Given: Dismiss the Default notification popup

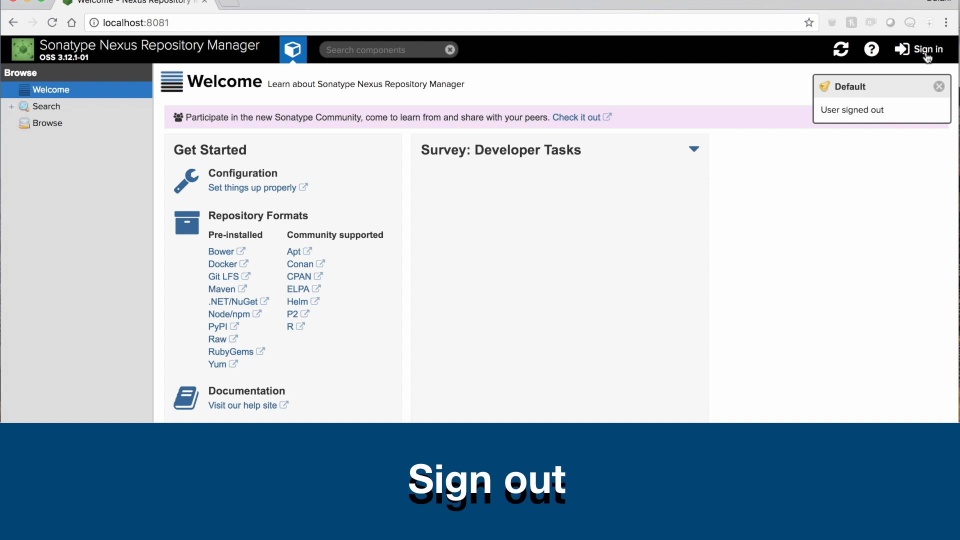Looking at the screenshot, I should [x=939, y=86].
